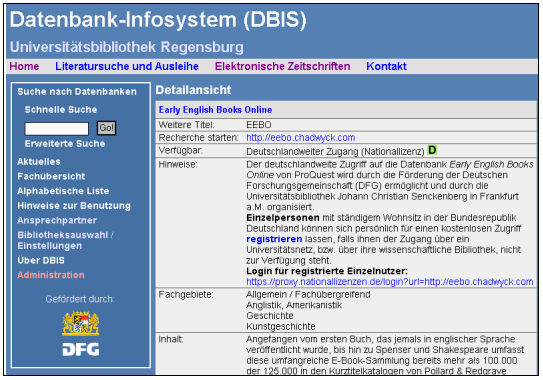Go to Literatursuche und Ausleihe
Viewport: 543px width, 380px height.
(x=127, y=66)
